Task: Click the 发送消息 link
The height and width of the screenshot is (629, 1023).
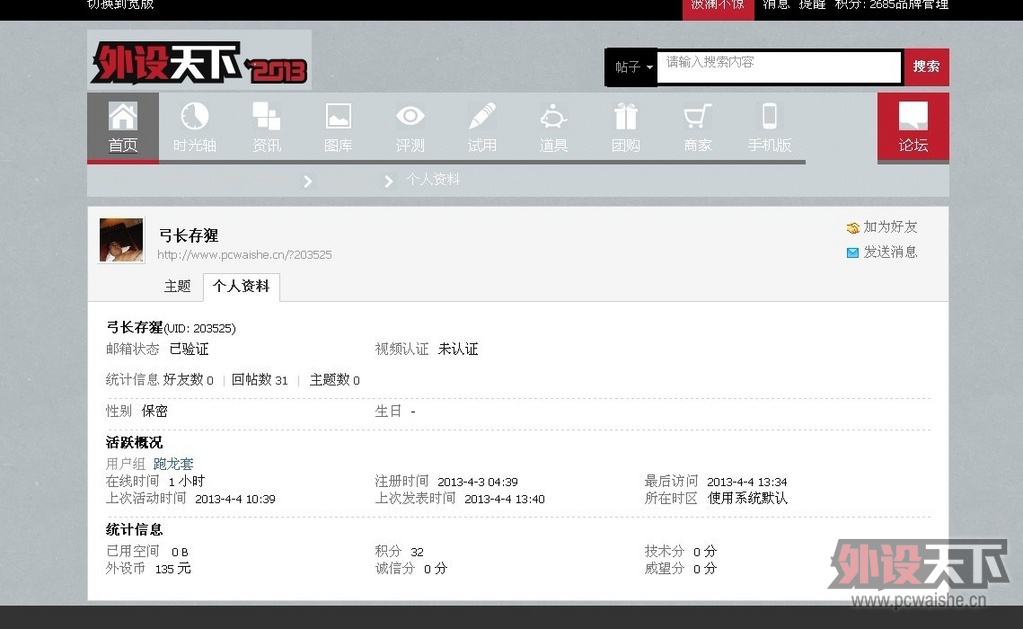Action: pyautogui.click(x=890, y=252)
